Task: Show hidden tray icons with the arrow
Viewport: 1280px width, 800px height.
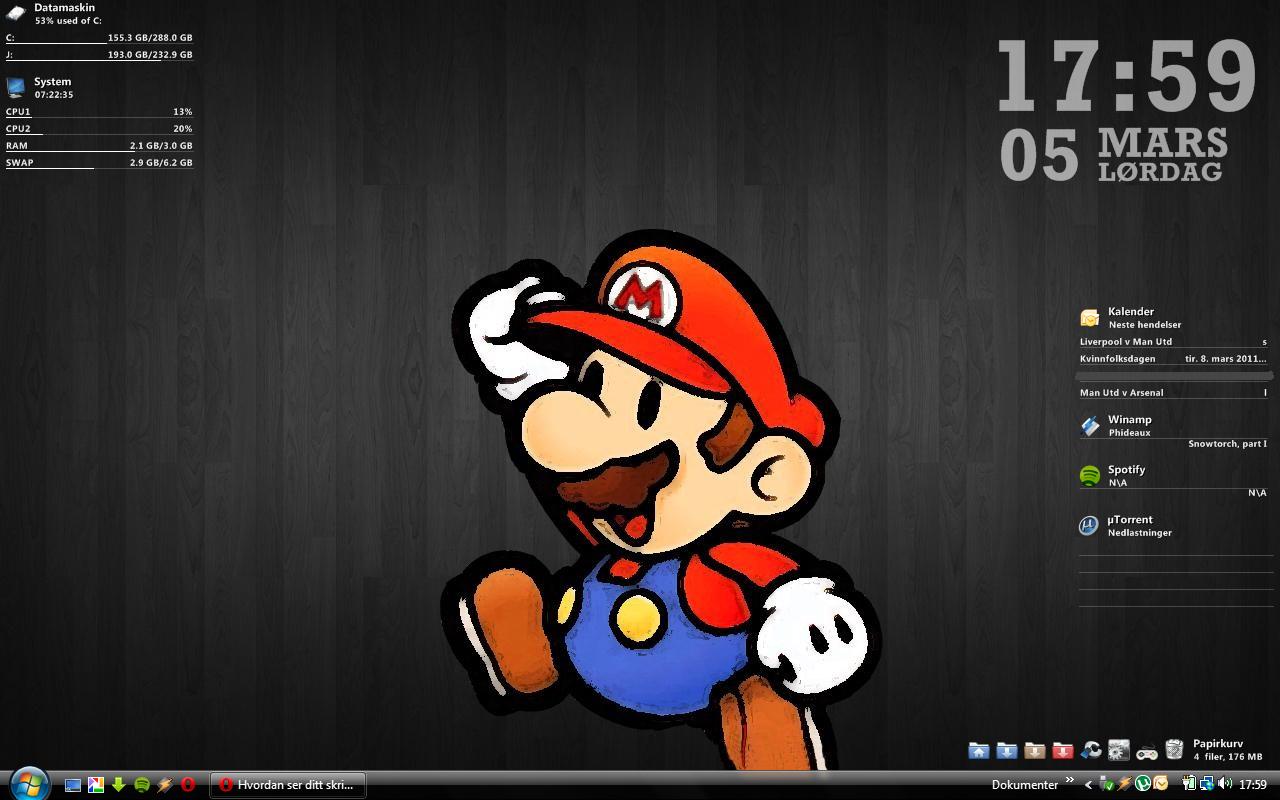Action: (1088, 785)
